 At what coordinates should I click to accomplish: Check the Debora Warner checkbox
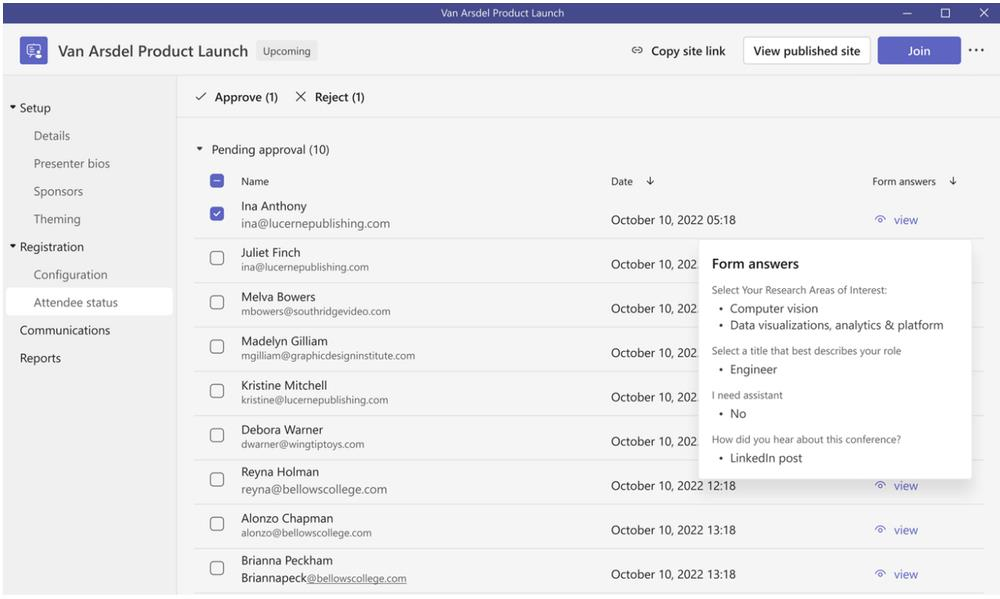tap(217, 435)
